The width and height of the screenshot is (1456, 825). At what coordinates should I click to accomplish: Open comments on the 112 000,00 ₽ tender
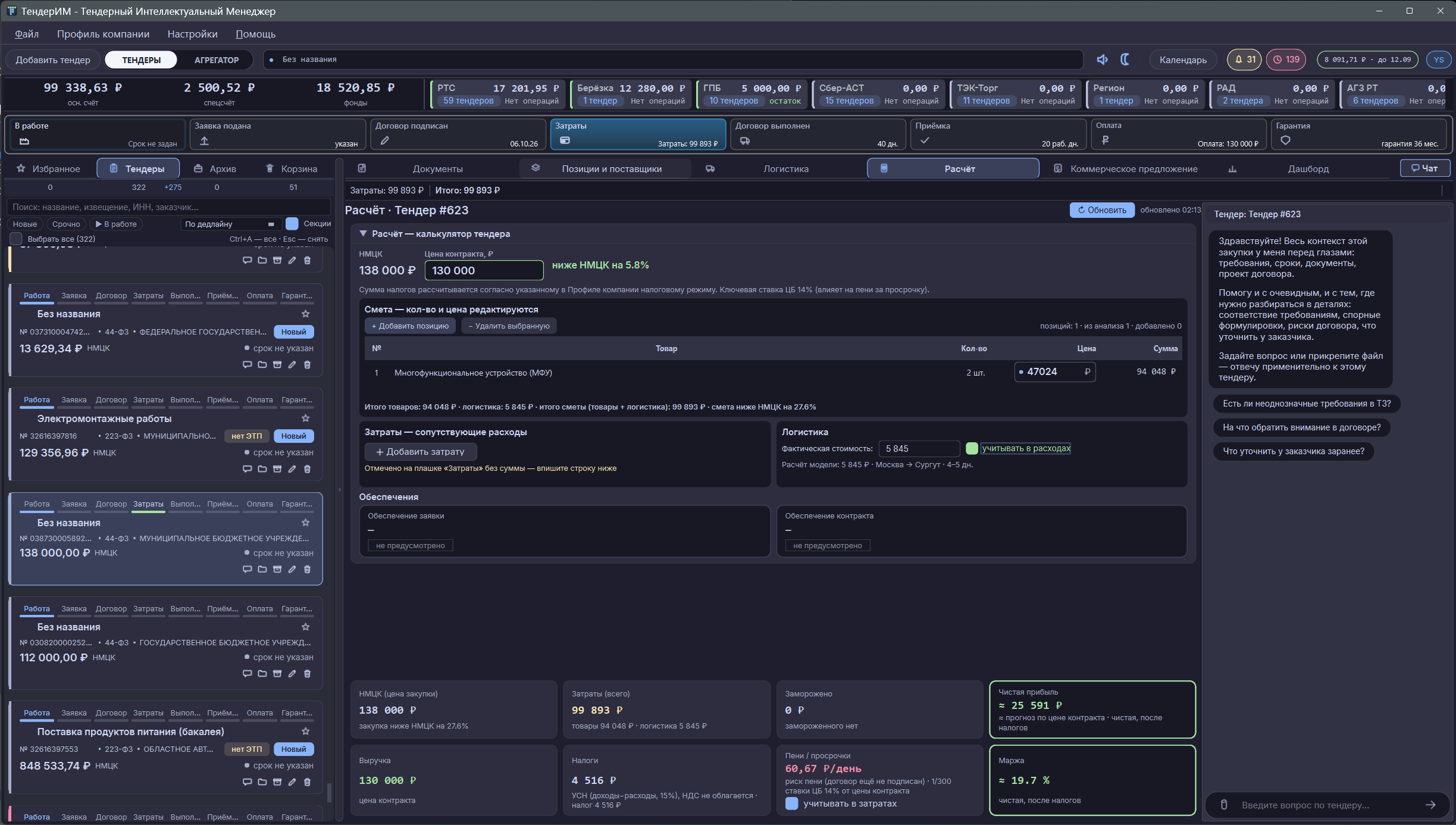[247, 674]
